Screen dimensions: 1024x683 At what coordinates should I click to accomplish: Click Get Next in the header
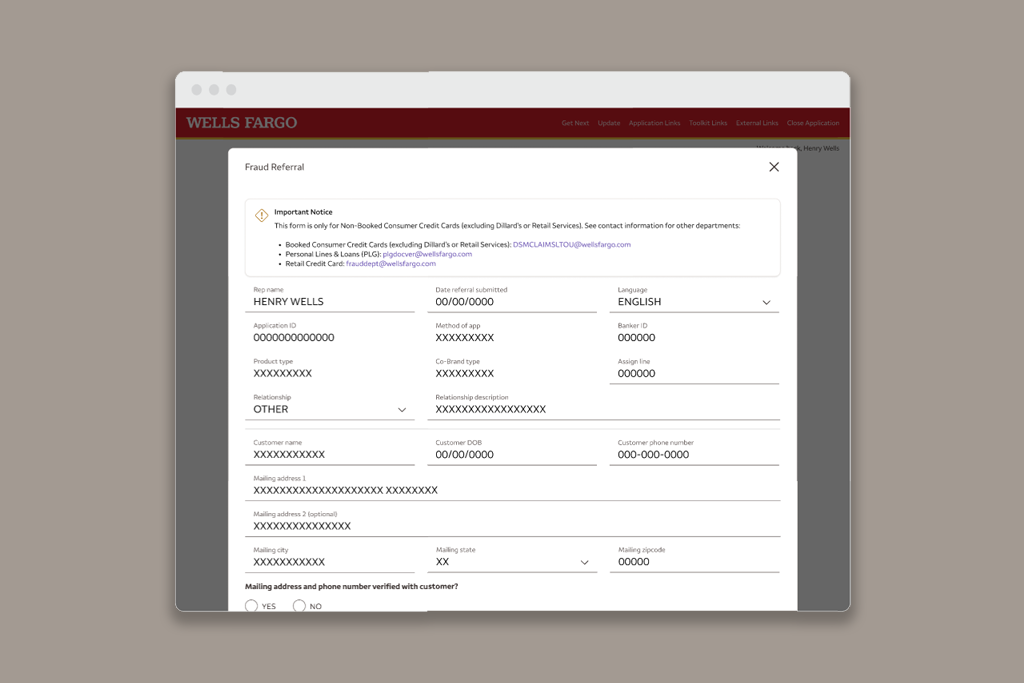(x=575, y=123)
